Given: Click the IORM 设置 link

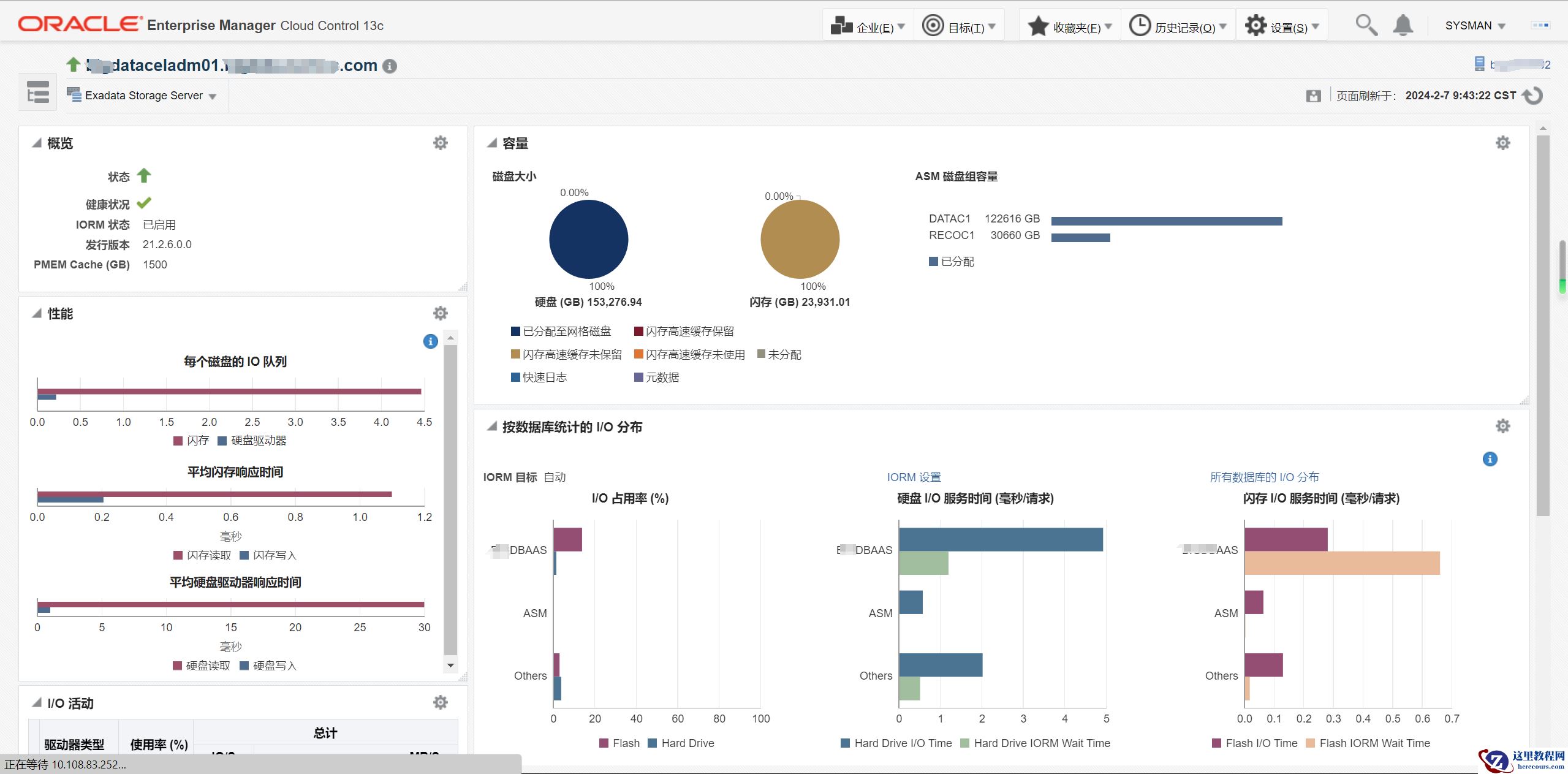Looking at the screenshot, I should (x=914, y=477).
